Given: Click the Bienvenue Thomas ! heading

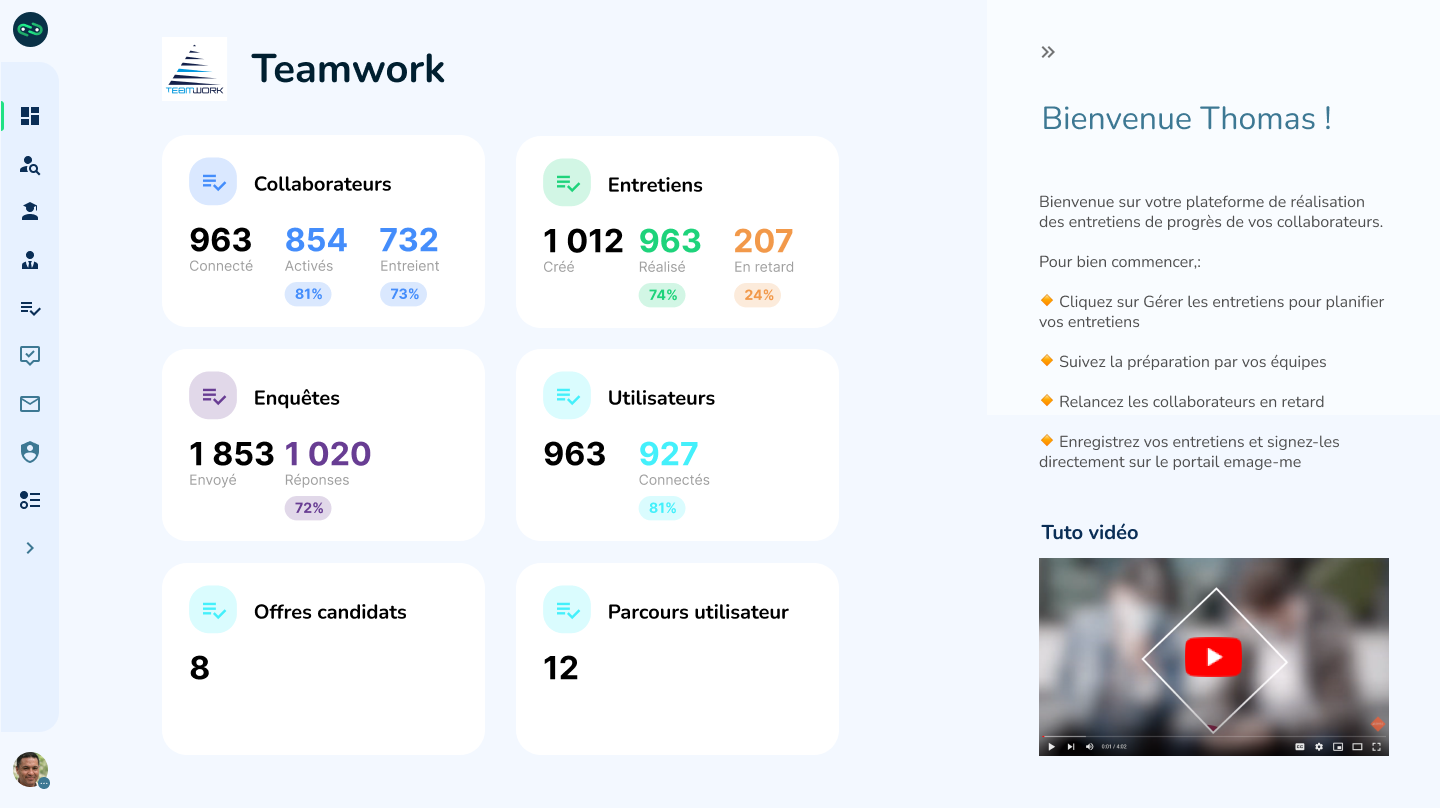Looking at the screenshot, I should pyautogui.click(x=1187, y=118).
